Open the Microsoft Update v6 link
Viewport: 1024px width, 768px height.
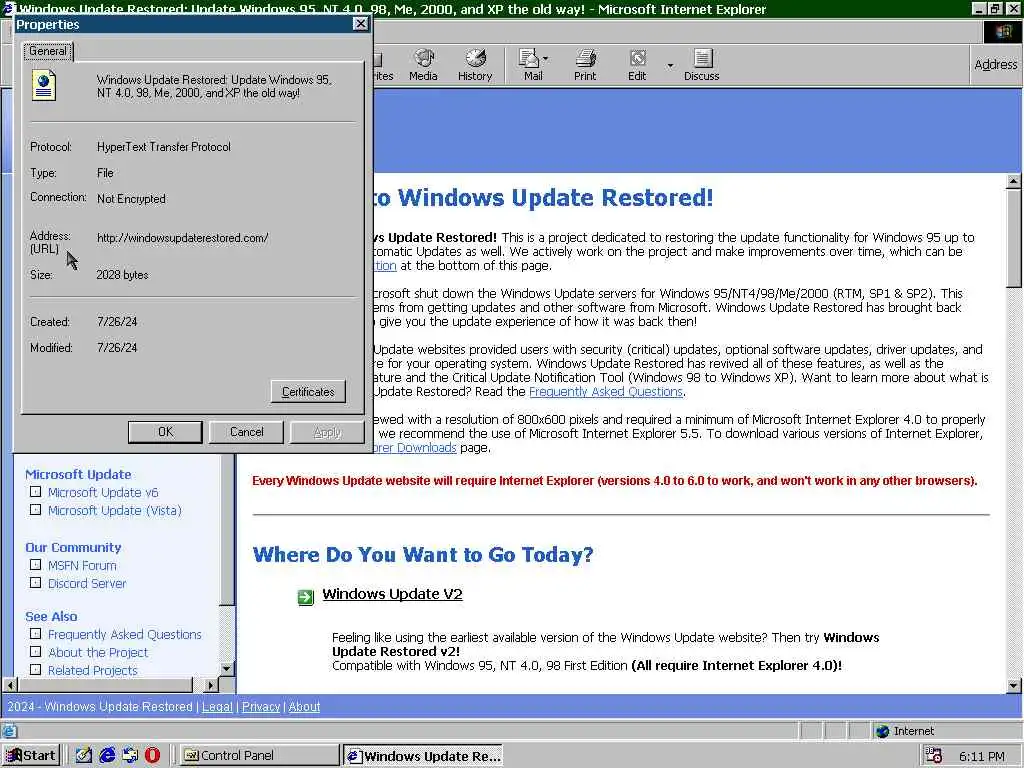pyautogui.click(x=103, y=492)
